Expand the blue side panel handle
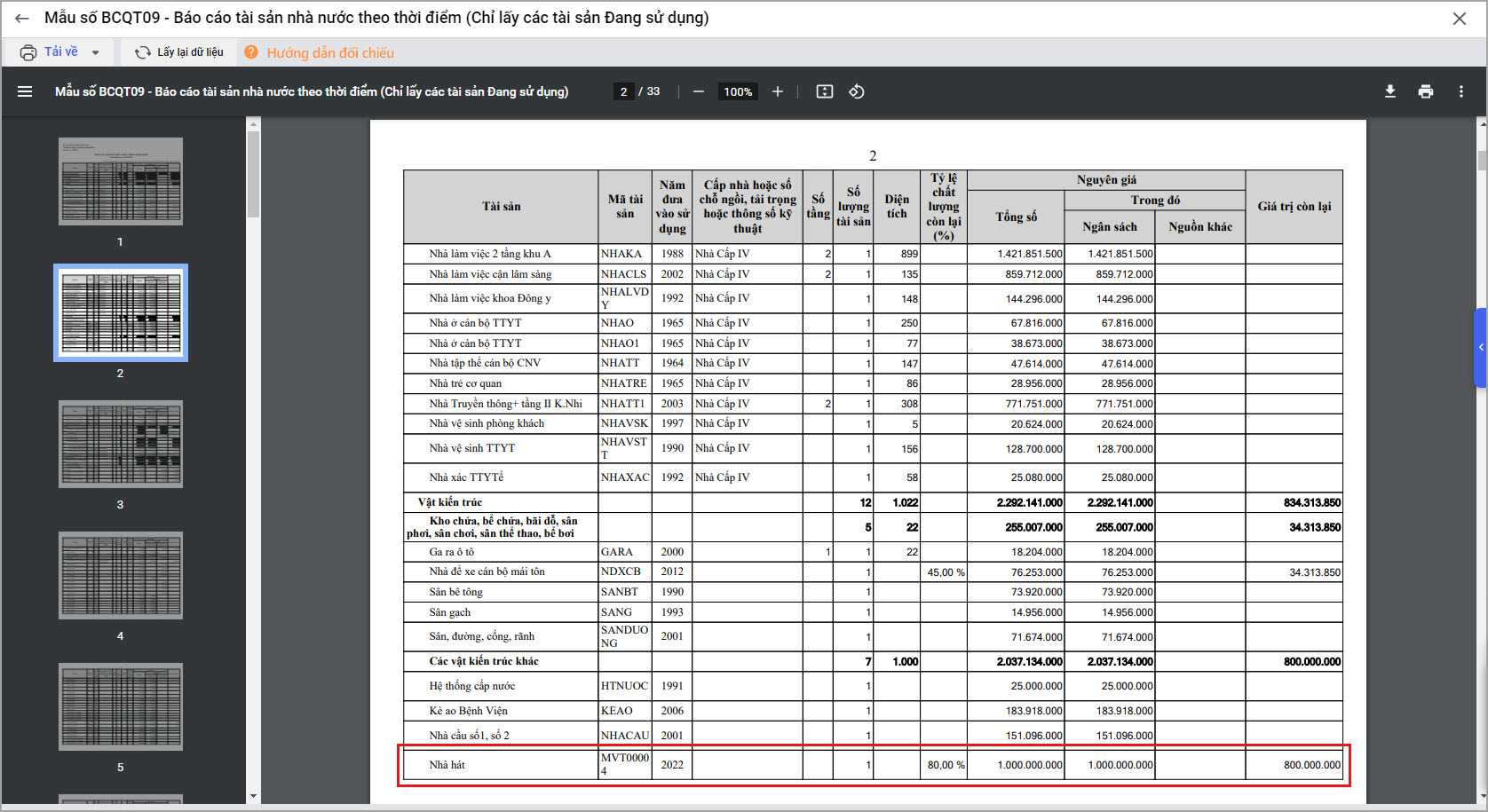The image size is (1488, 812). tap(1480, 348)
